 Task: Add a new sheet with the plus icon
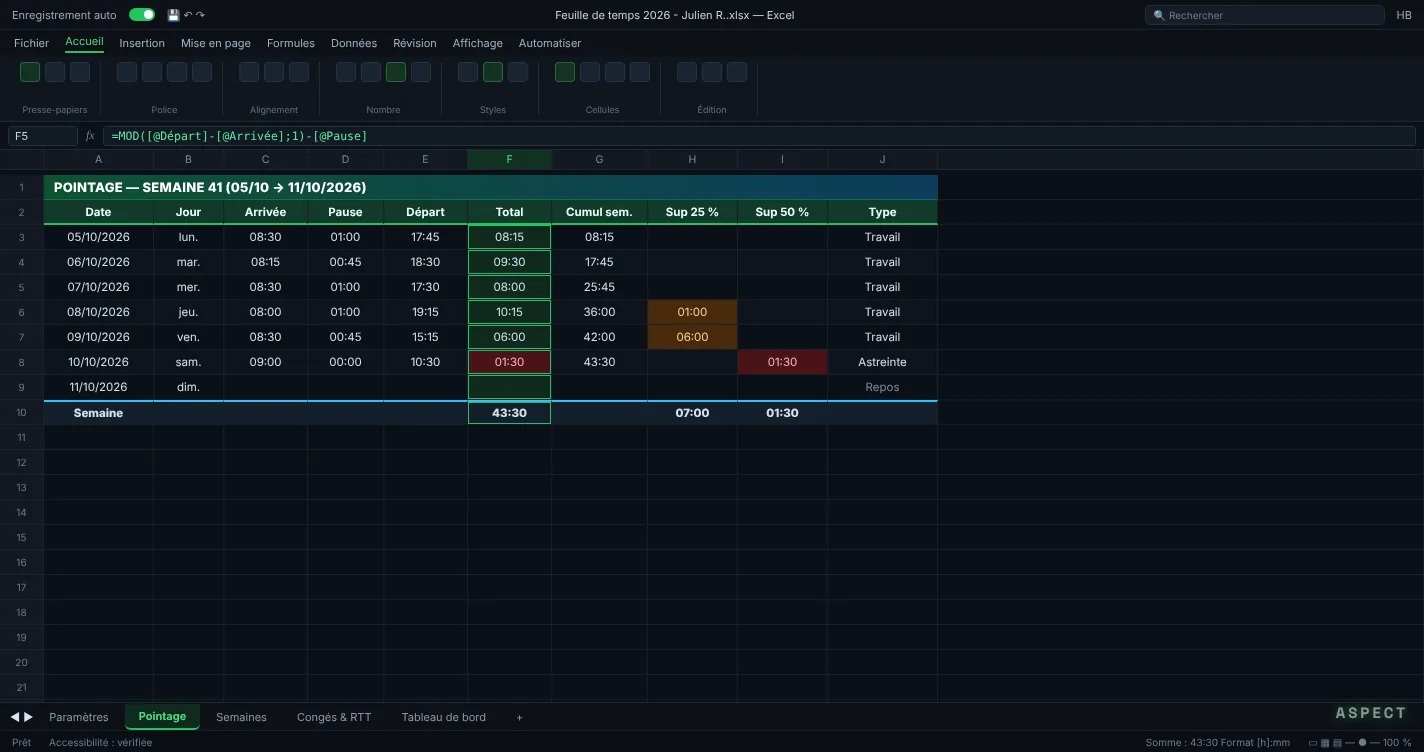click(519, 718)
